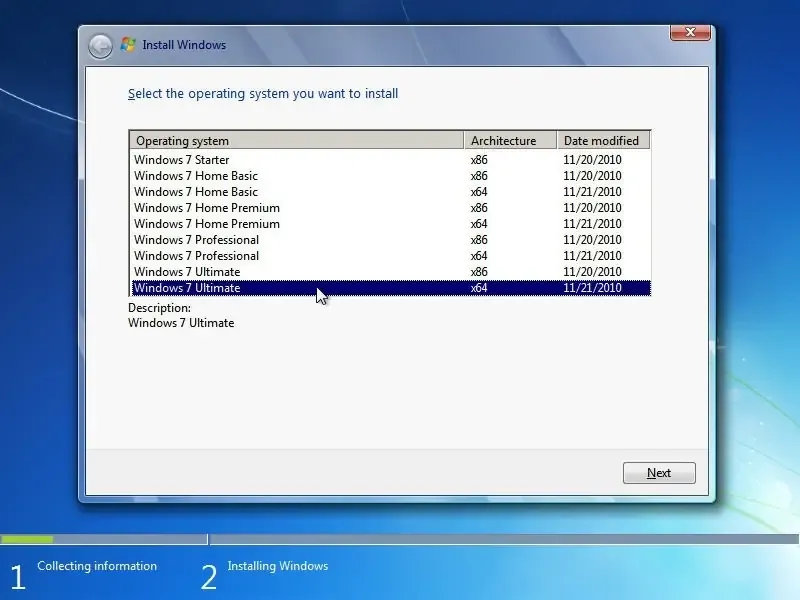
Task: Click the Collecting information step label
Action: [x=96, y=566]
